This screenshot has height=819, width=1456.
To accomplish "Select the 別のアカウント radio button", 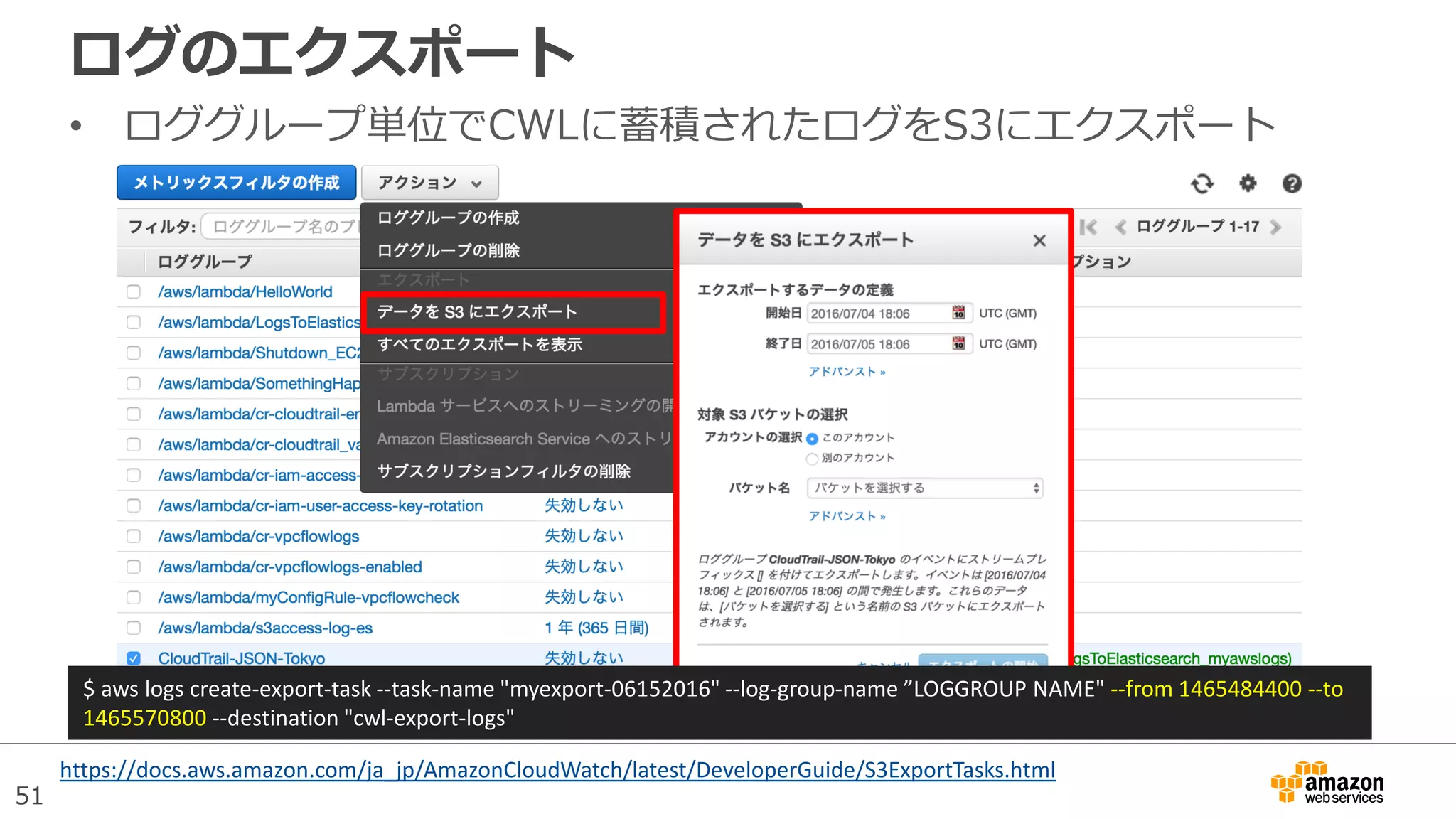I will 812,459.
